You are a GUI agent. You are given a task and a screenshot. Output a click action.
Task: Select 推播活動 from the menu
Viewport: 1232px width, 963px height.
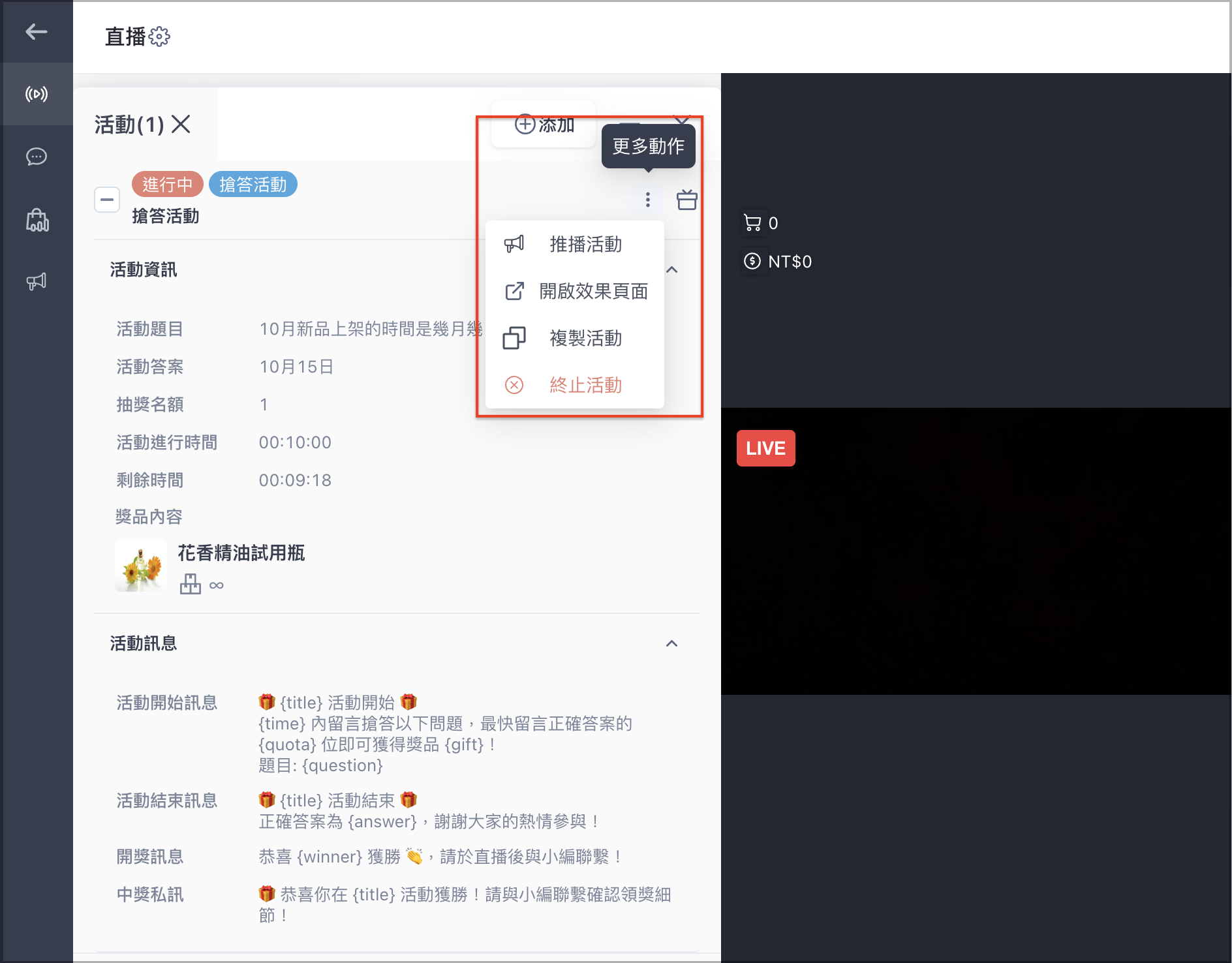pyautogui.click(x=574, y=244)
